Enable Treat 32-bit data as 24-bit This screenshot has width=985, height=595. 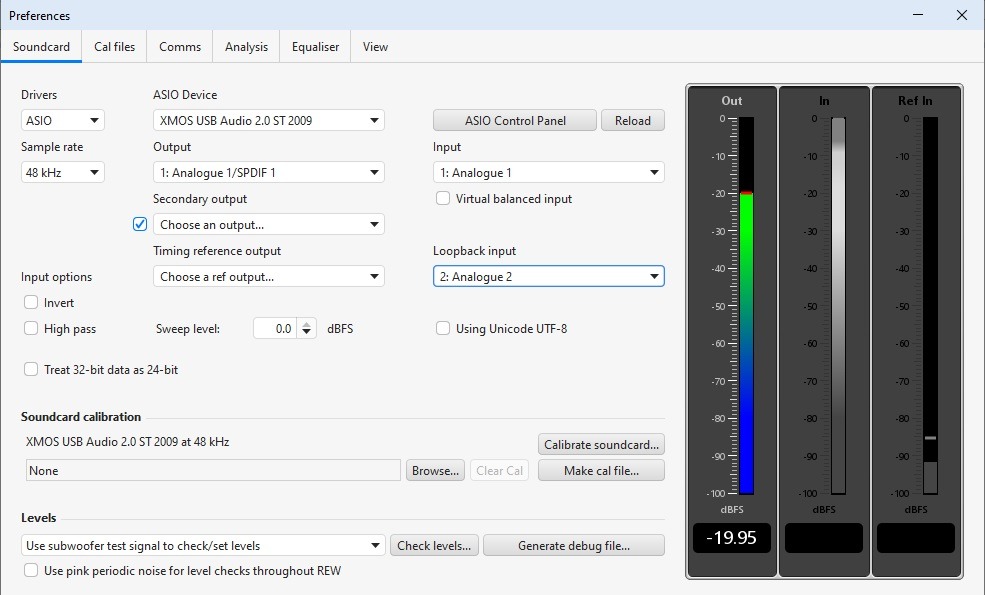(31, 369)
